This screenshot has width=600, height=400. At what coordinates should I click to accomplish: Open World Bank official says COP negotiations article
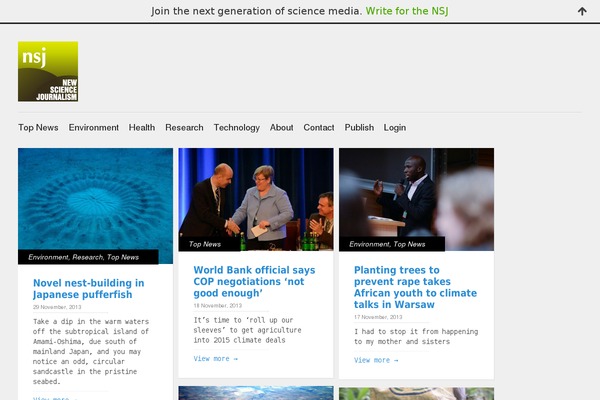tap(254, 281)
